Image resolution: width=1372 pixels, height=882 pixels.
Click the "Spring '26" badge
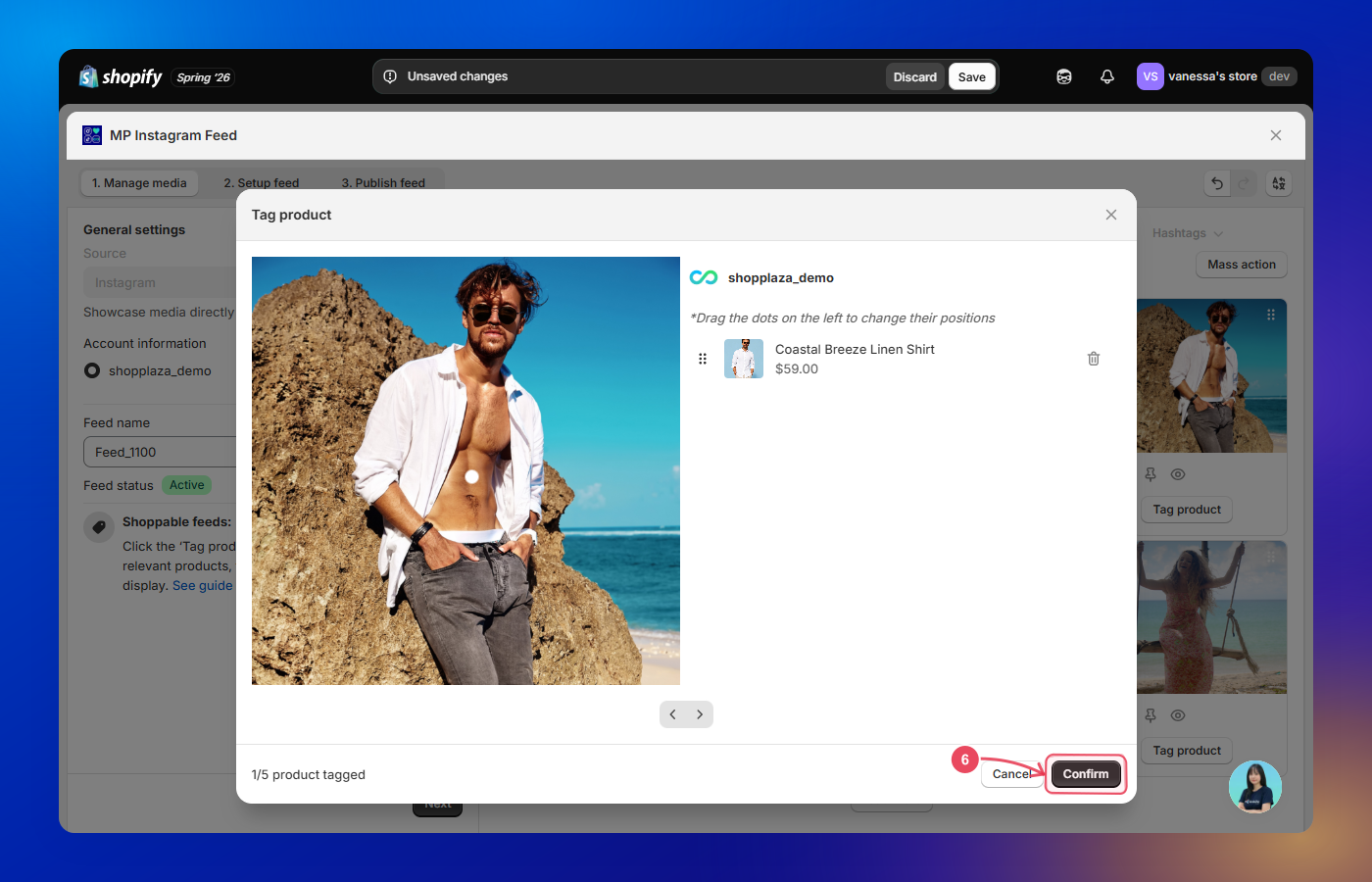[203, 77]
